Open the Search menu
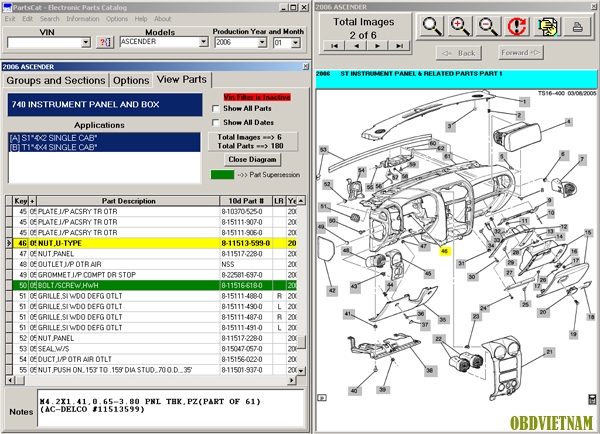Viewport: 600px width, 434px height. (50, 19)
